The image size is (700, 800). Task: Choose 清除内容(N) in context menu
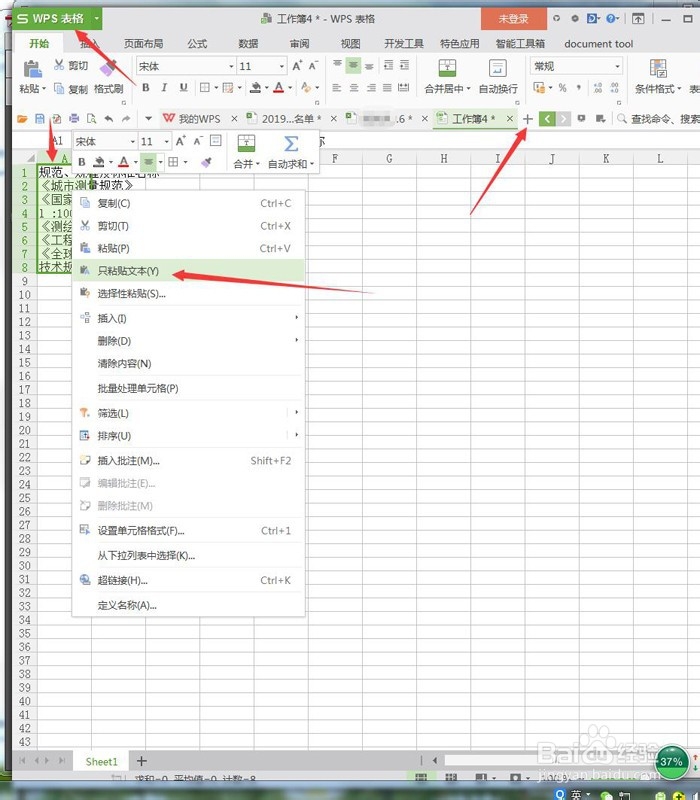point(189,363)
